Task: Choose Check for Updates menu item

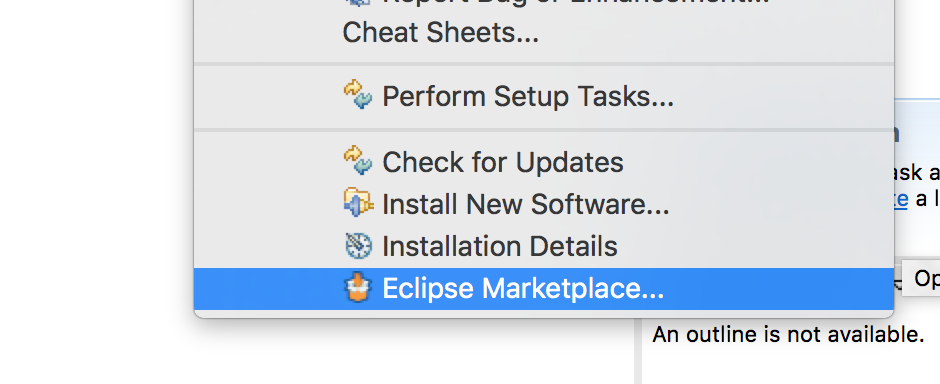Action: pos(544,162)
